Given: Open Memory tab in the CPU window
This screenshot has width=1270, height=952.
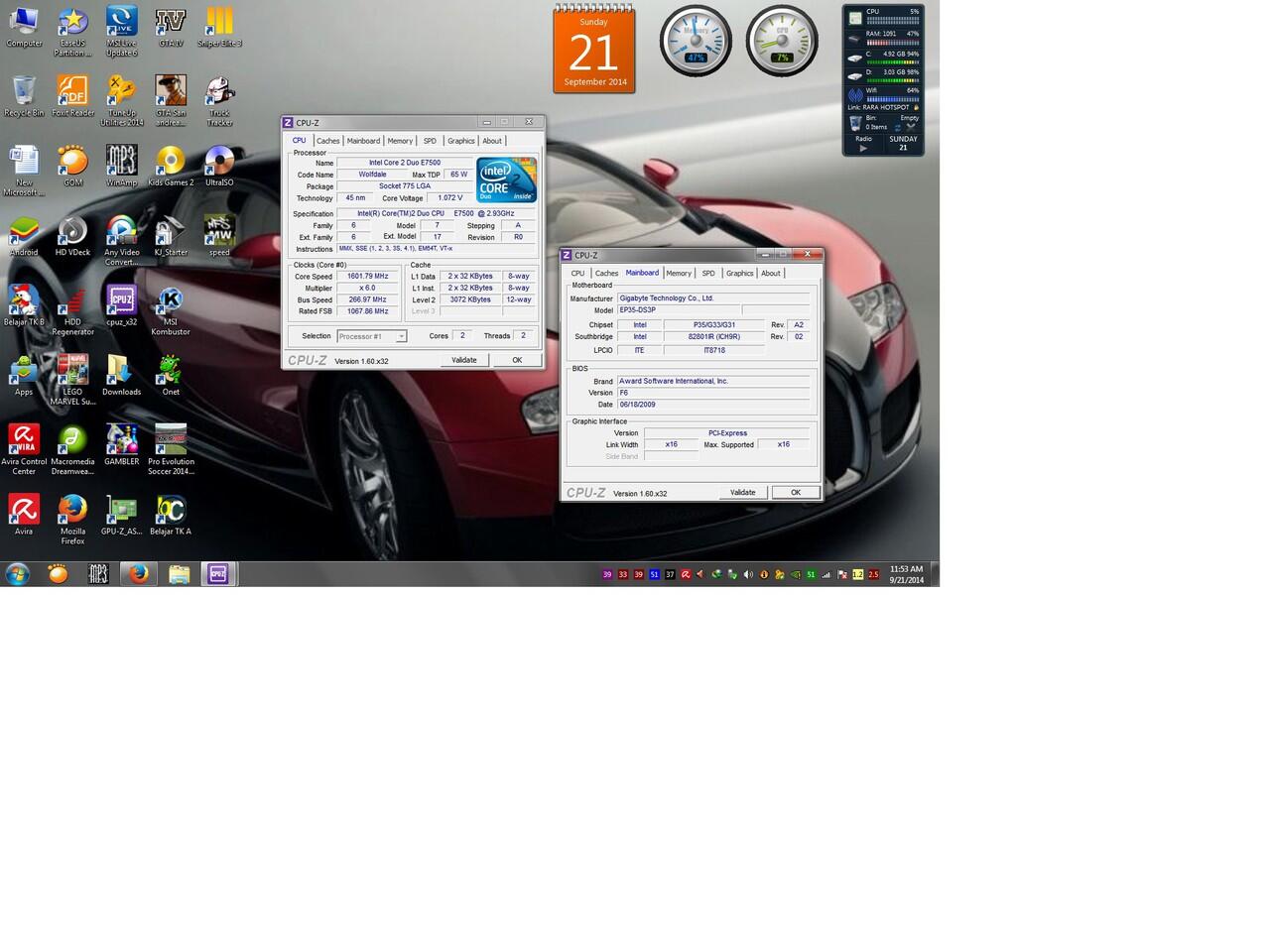Looking at the screenshot, I should 400,141.
